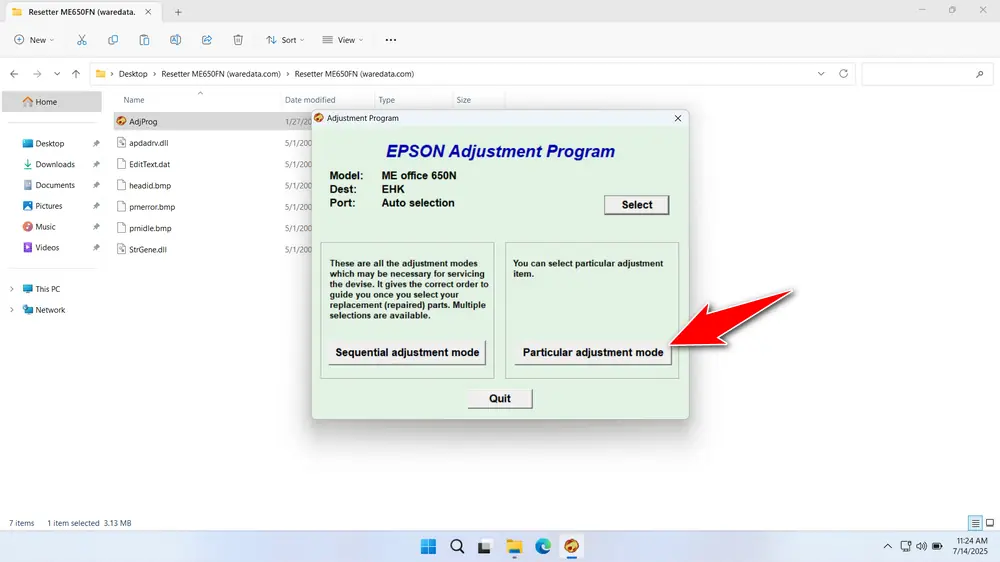Screen dimensions: 1000x562
Task: Cut the selected file using scissors icon
Action: 82,40
